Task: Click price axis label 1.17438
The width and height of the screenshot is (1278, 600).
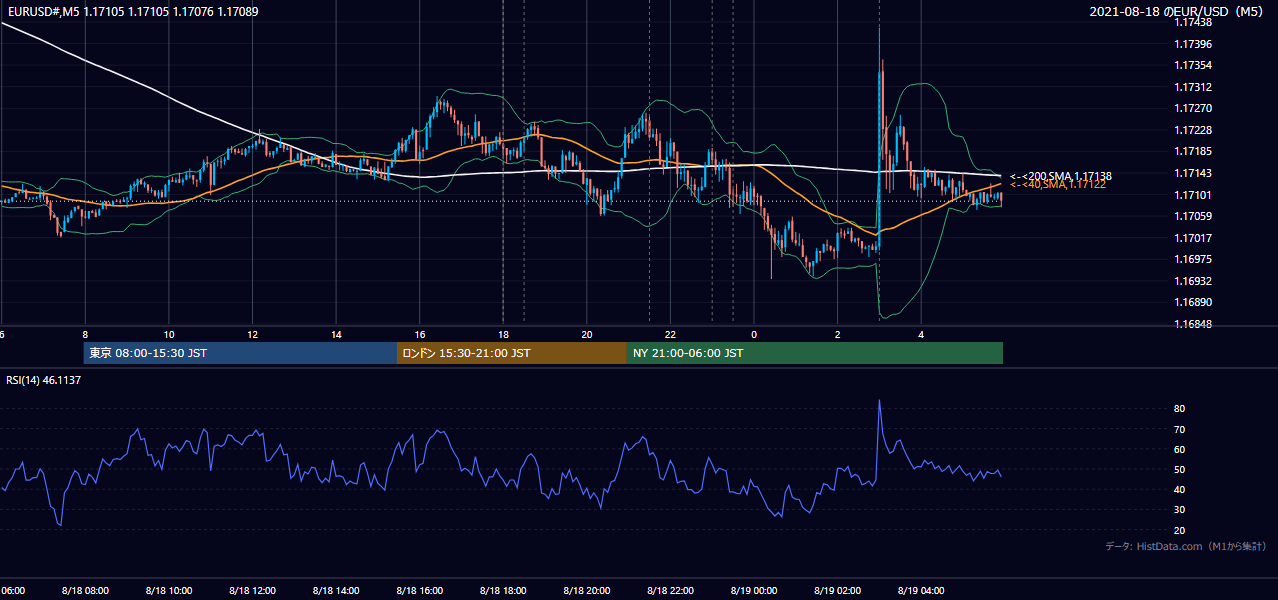Action: tap(1194, 22)
